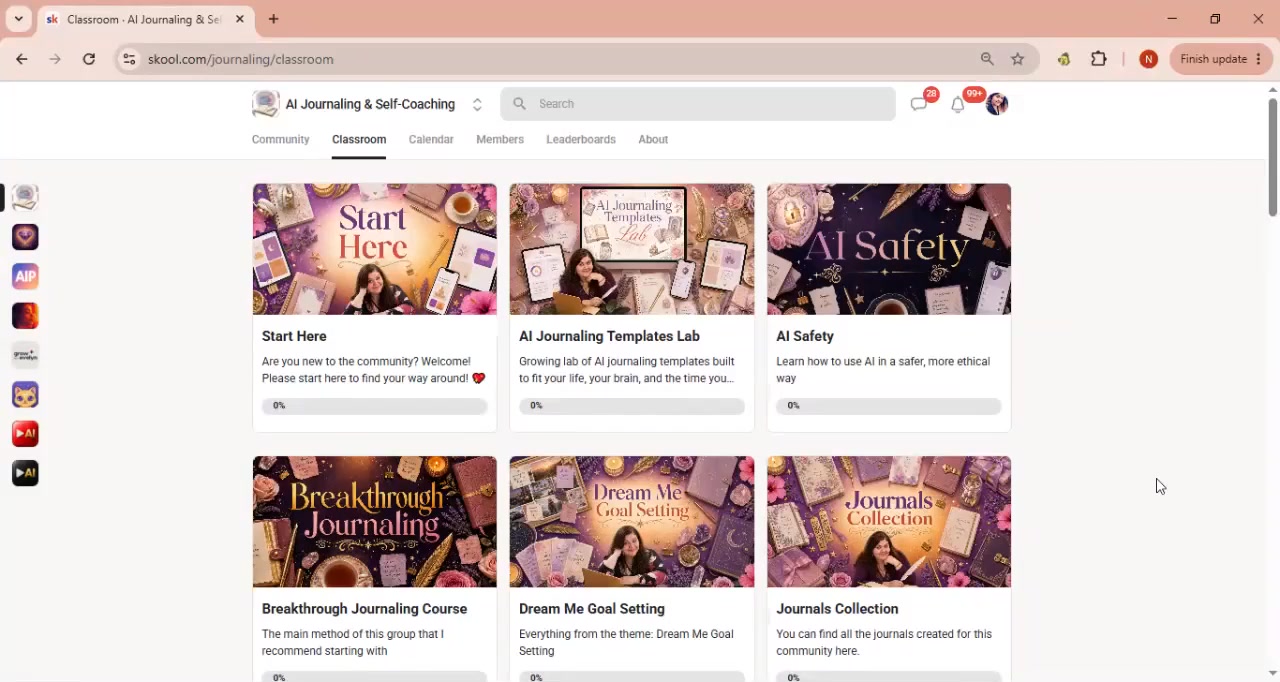Open the About tab

[653, 139]
